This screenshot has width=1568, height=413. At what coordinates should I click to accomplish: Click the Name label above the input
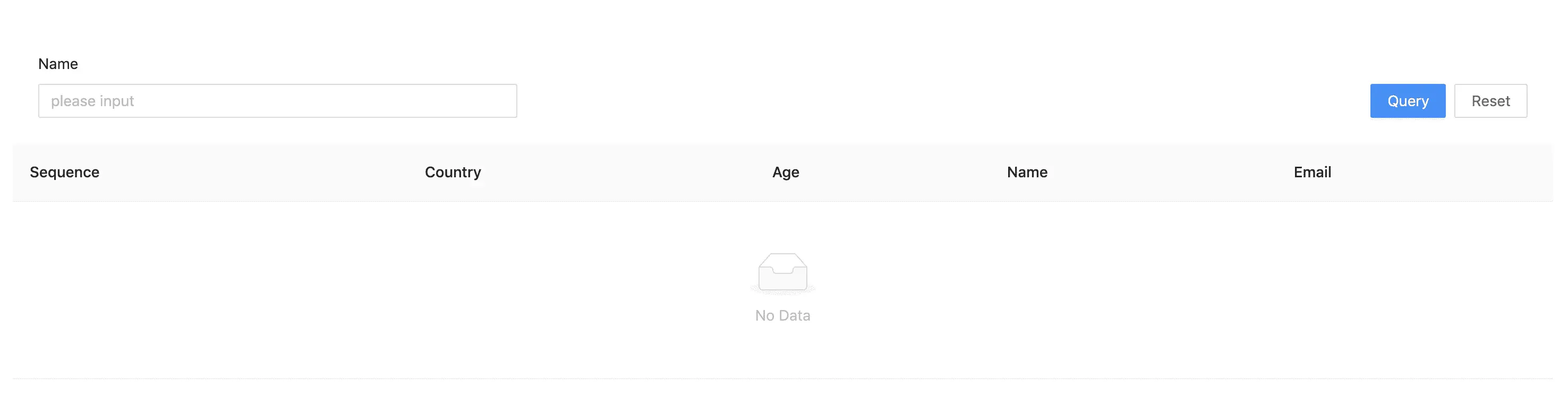coord(58,64)
